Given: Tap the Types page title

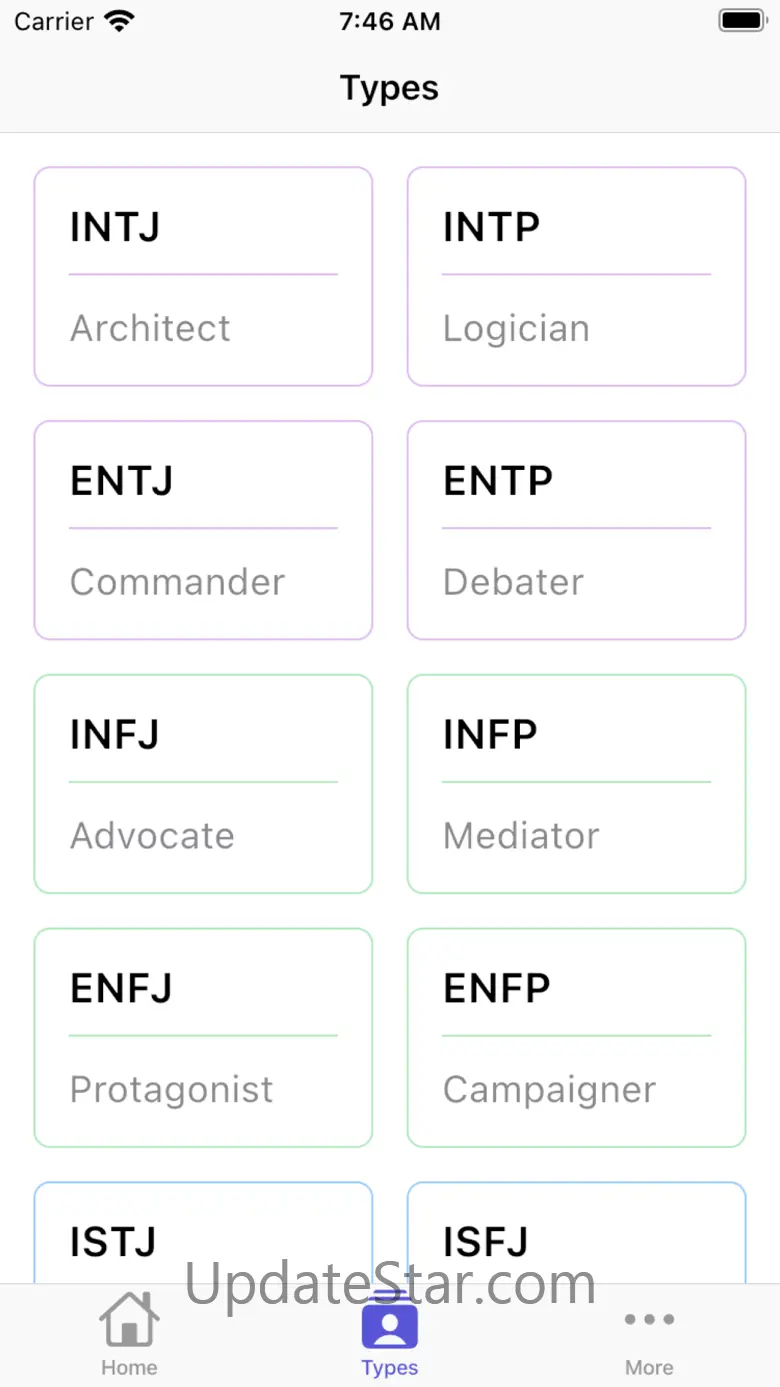Looking at the screenshot, I should point(389,88).
